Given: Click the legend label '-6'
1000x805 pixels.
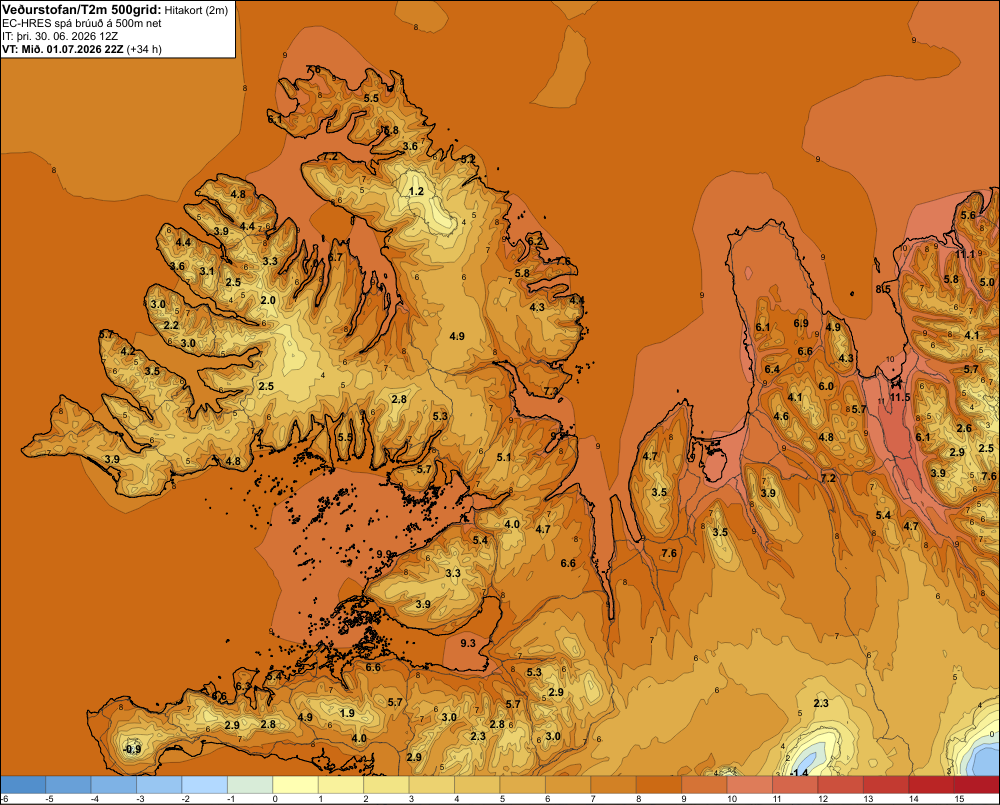Looking at the screenshot, I should [4, 799].
